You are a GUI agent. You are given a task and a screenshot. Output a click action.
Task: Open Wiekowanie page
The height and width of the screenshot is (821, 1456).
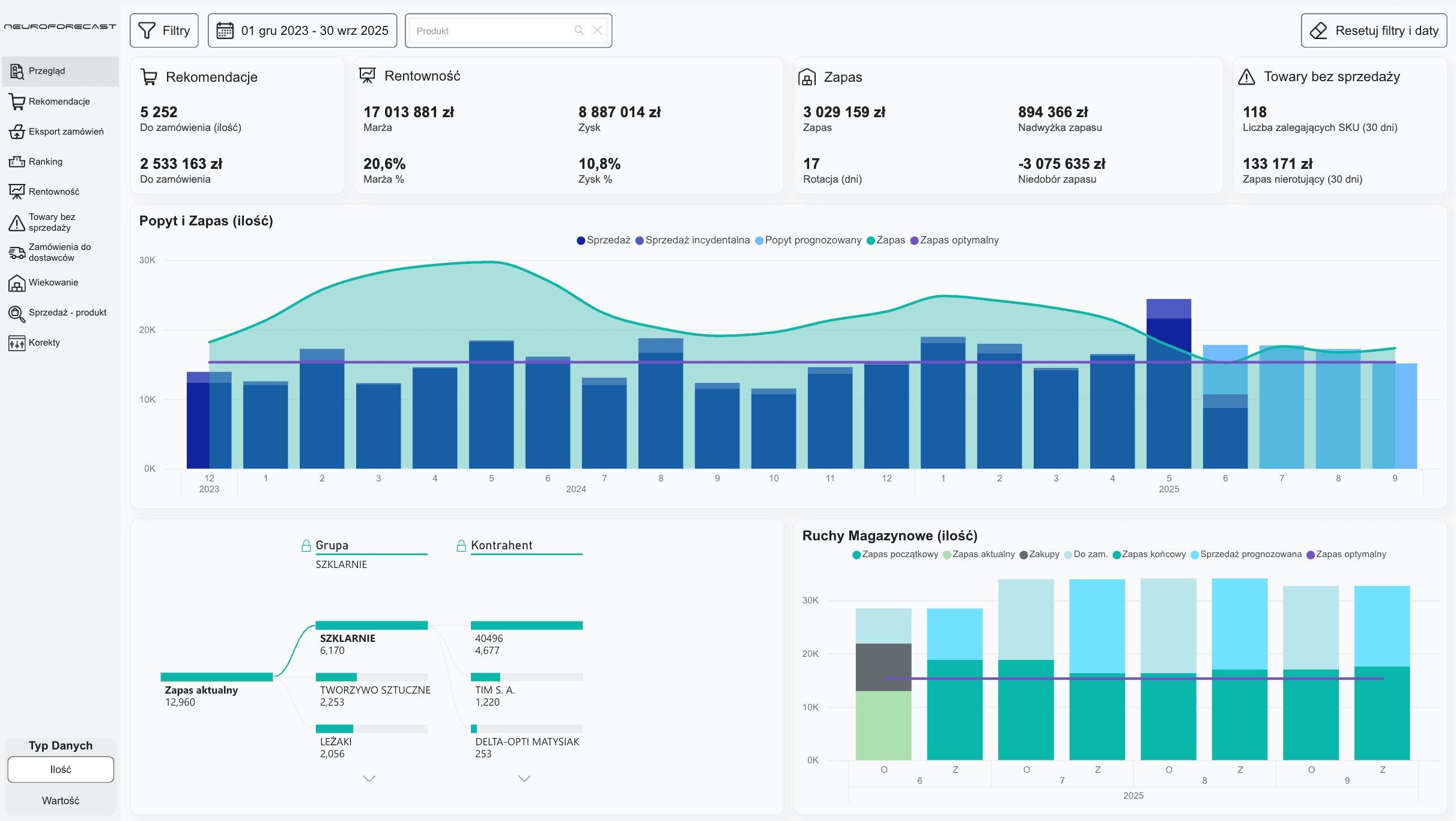61,282
